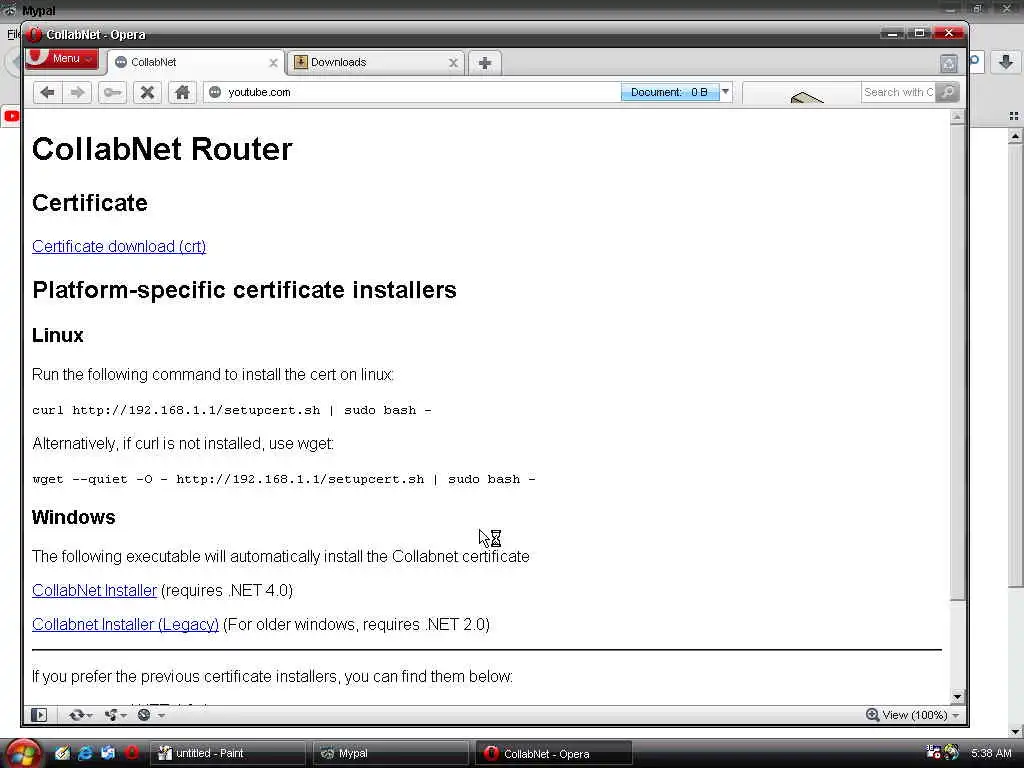Go back using the Opera back arrow
The image size is (1024, 768).
pyautogui.click(x=48, y=92)
